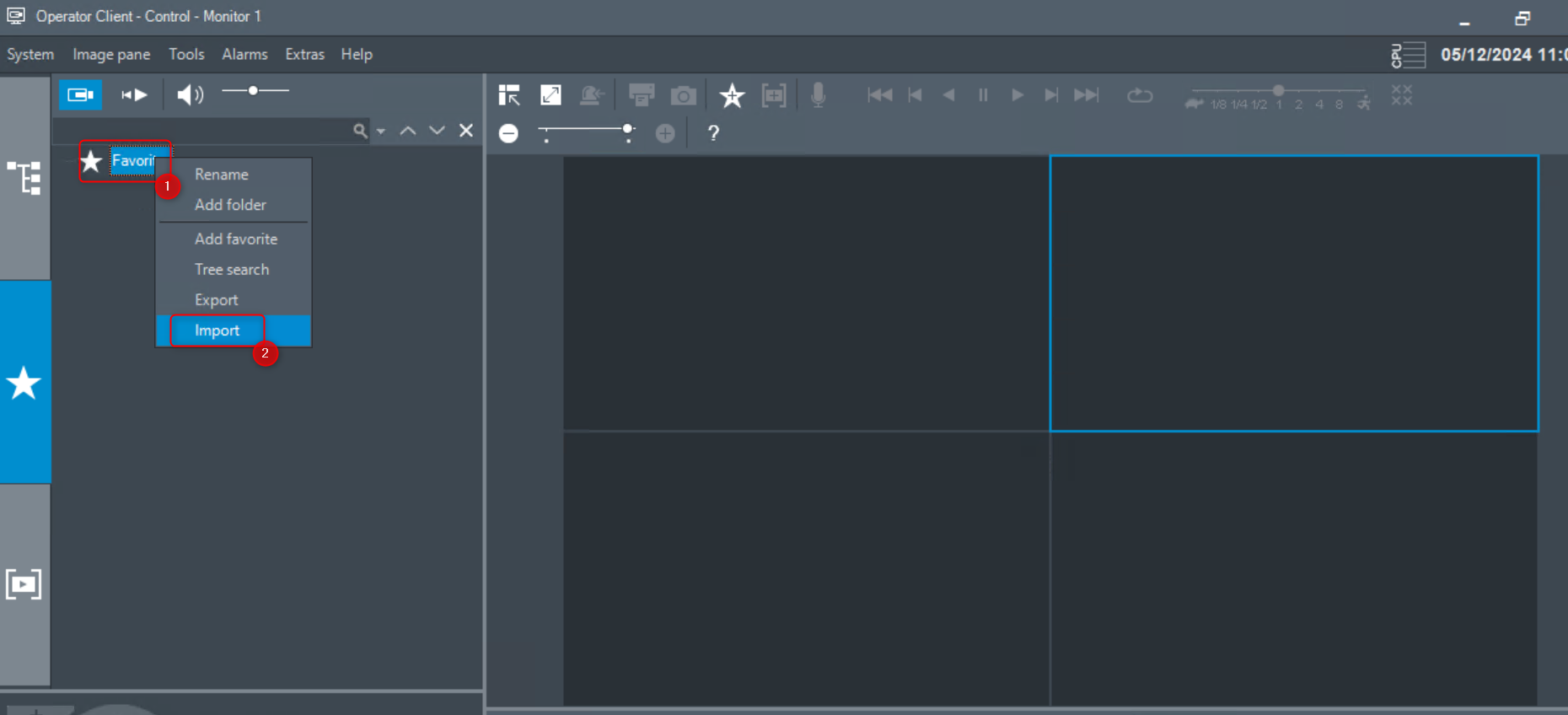Click the audio volume slider
Viewport: 1568px width, 715px height.
click(x=255, y=91)
